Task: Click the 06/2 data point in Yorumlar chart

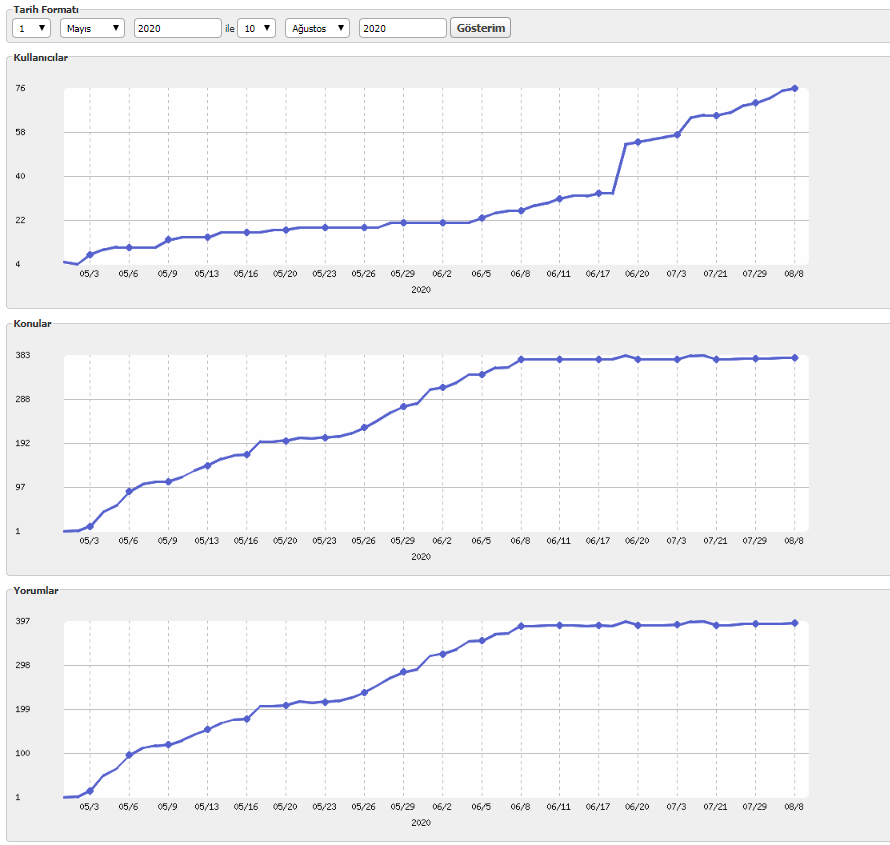Action: [x=443, y=654]
